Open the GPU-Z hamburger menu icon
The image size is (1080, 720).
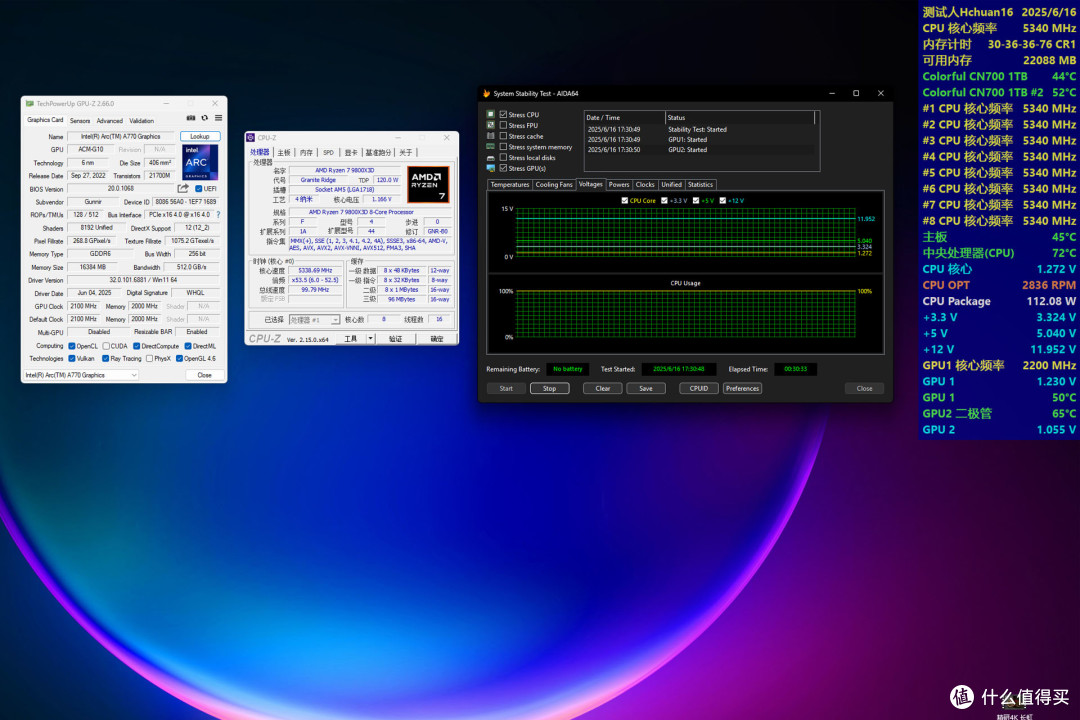point(218,118)
